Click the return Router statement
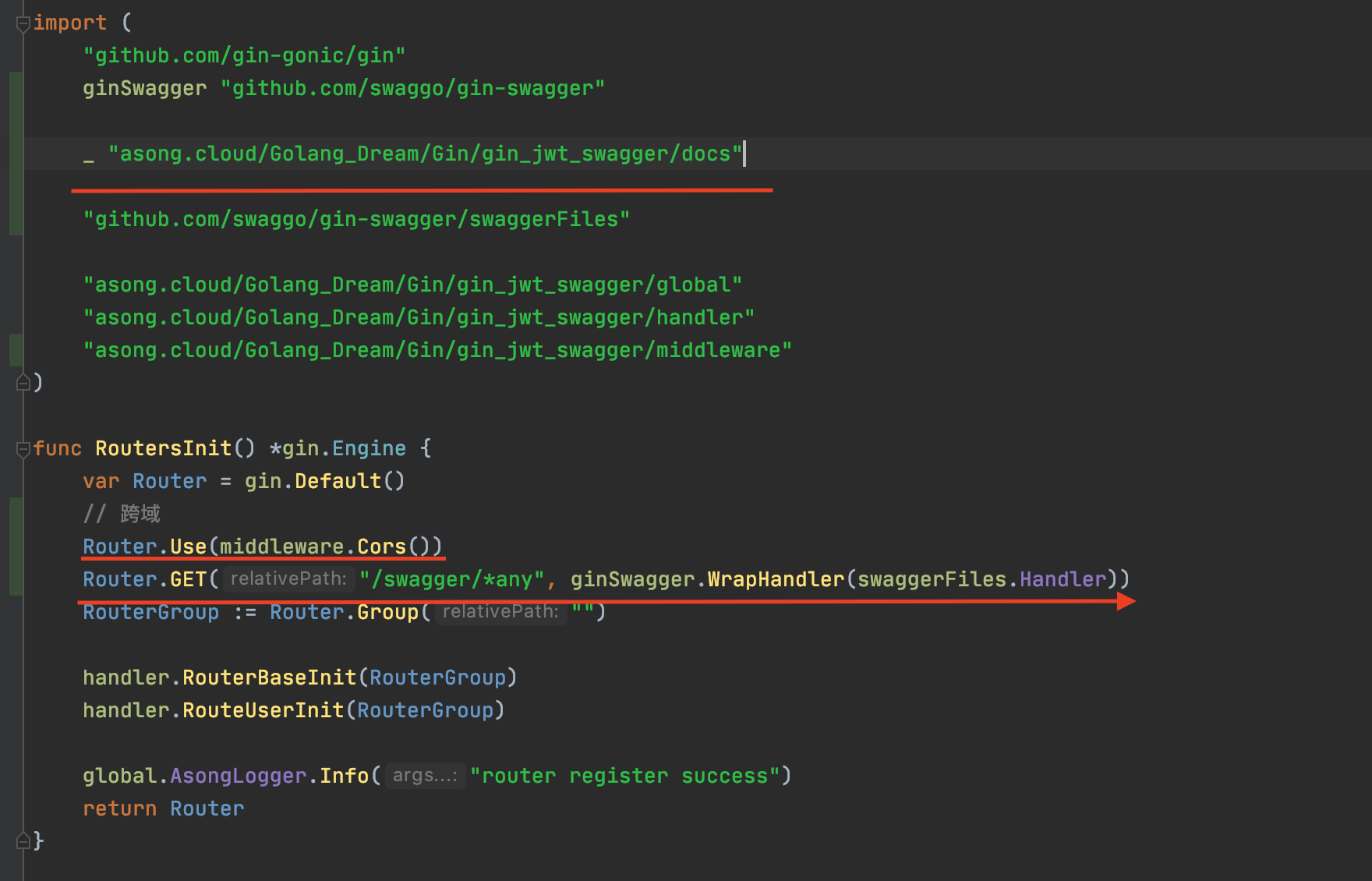Image resolution: width=1372 pixels, height=881 pixels. tap(164, 808)
